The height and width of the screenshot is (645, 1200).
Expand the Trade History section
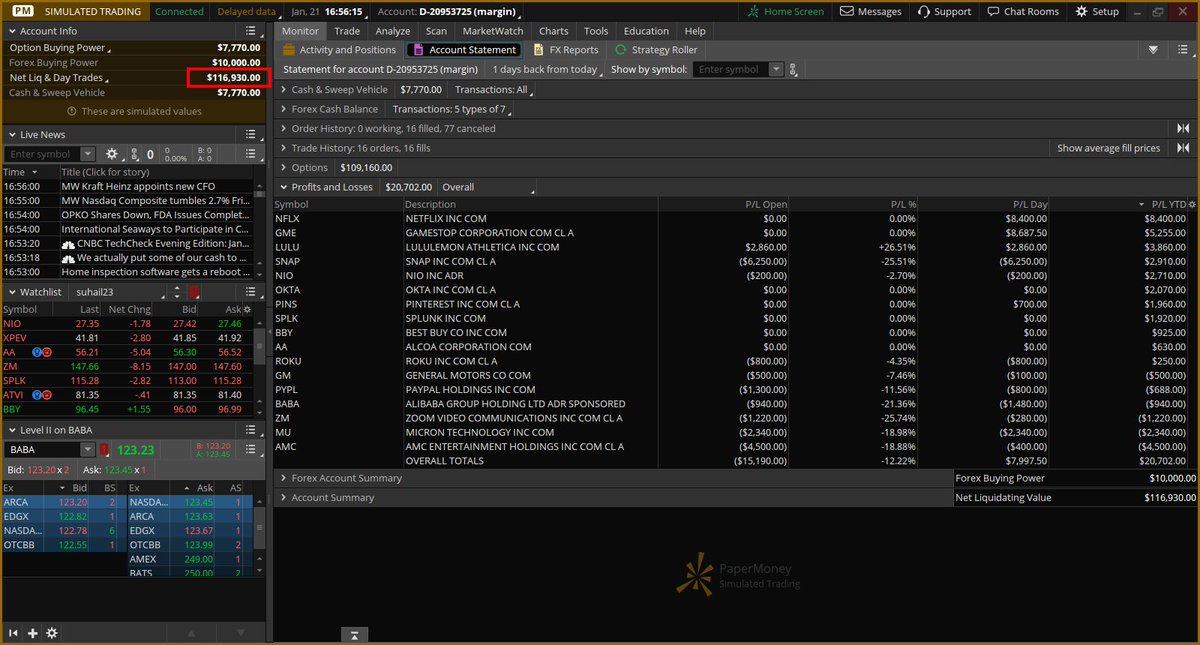point(284,148)
